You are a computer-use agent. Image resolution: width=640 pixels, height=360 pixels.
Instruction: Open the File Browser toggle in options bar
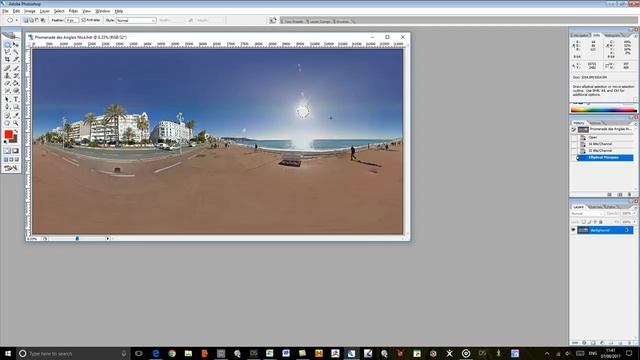point(273,20)
